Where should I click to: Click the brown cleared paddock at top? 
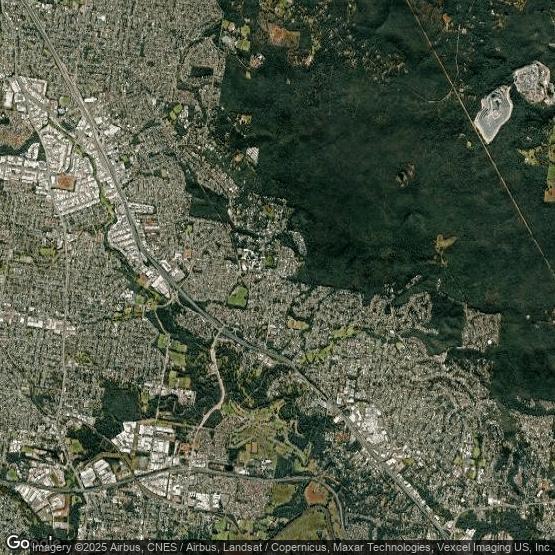283,35
